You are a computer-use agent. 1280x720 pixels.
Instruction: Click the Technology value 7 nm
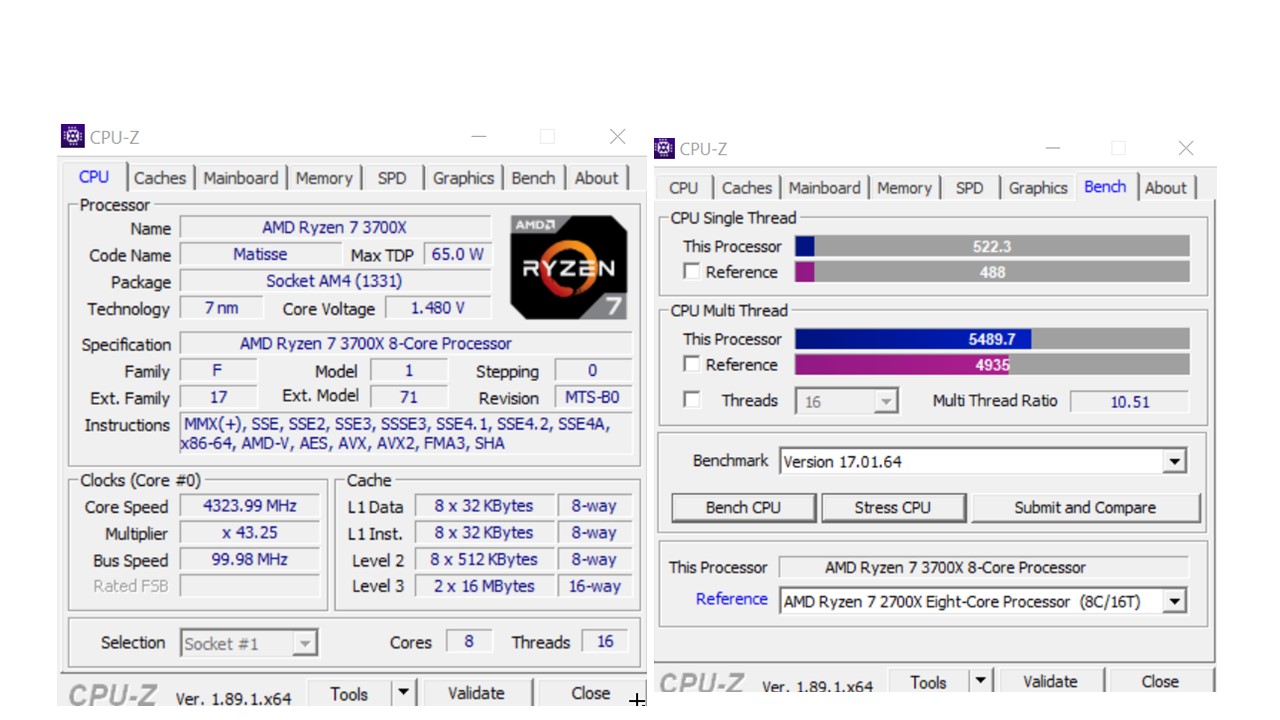[222, 308]
